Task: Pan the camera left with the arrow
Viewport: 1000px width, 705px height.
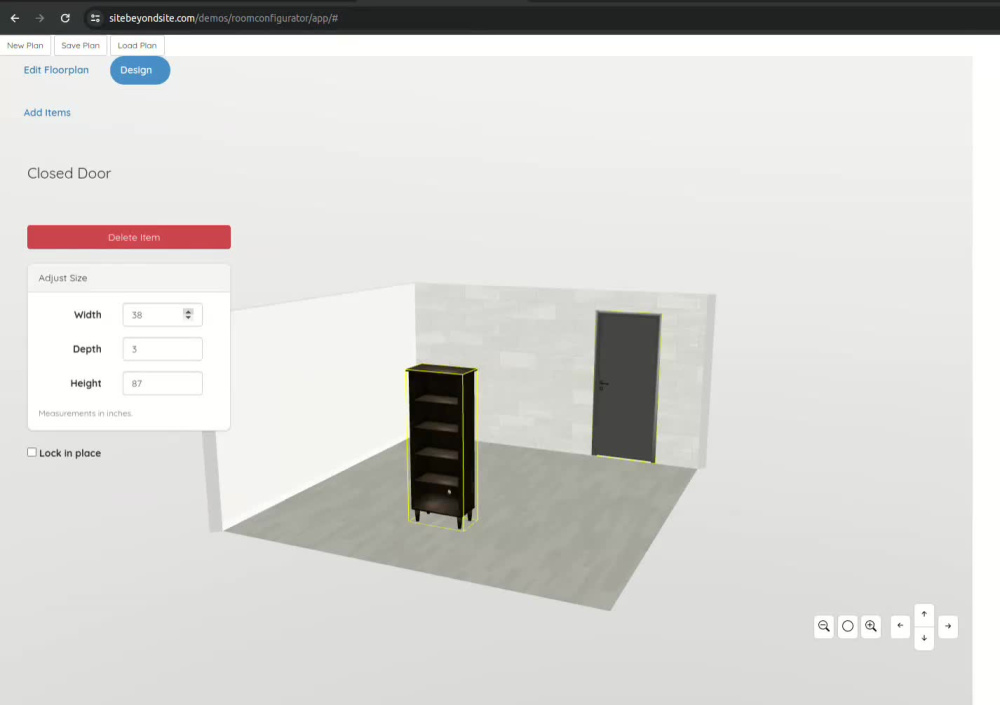Action: pos(900,626)
